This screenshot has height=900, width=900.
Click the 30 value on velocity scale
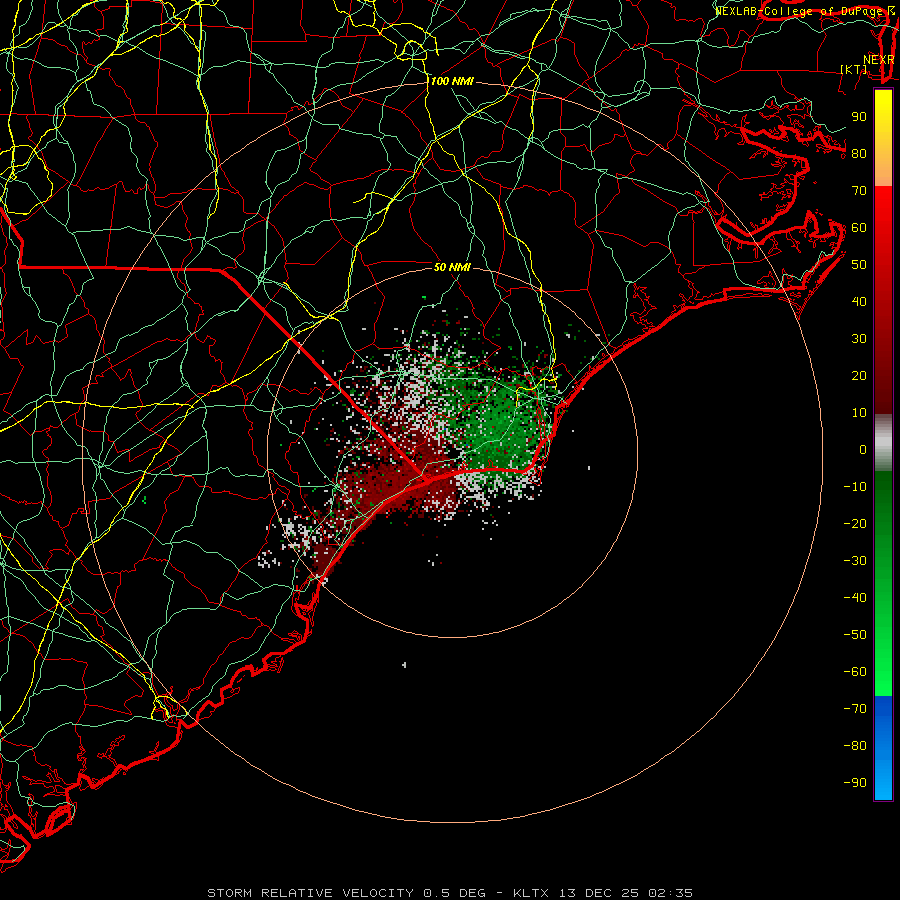point(859,339)
